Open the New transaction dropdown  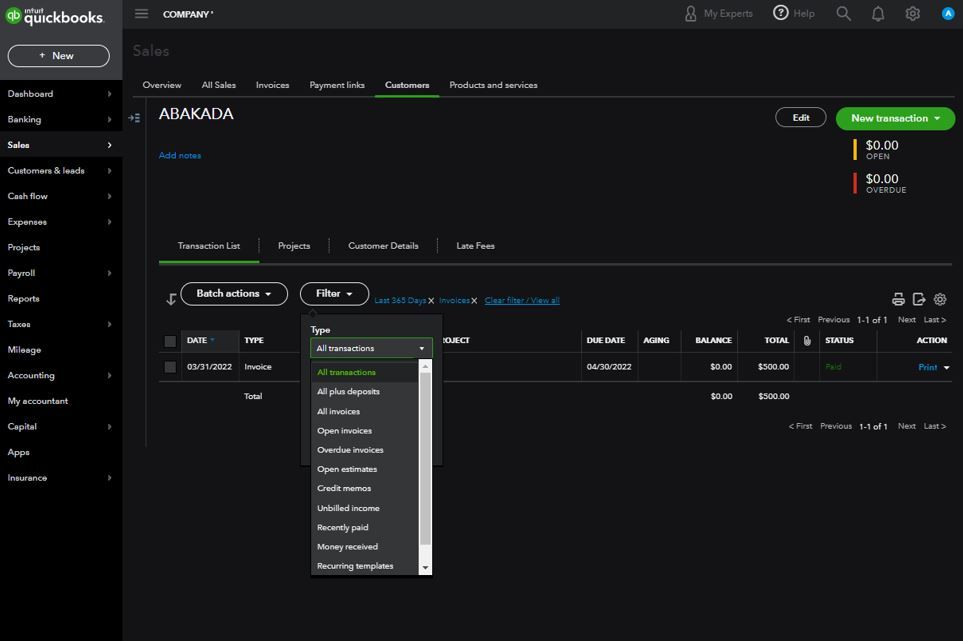click(895, 118)
